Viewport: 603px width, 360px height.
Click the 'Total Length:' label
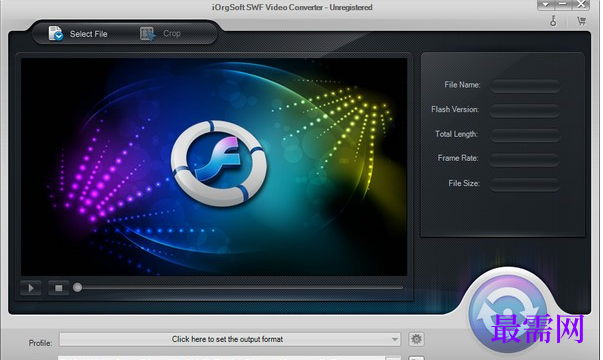tap(456, 134)
